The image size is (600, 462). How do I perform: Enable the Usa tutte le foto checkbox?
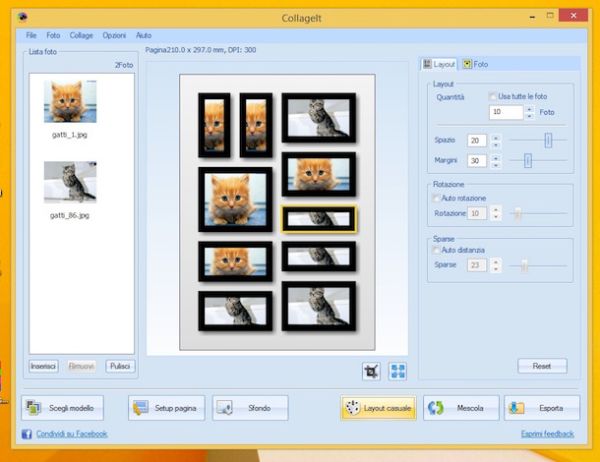coord(493,96)
